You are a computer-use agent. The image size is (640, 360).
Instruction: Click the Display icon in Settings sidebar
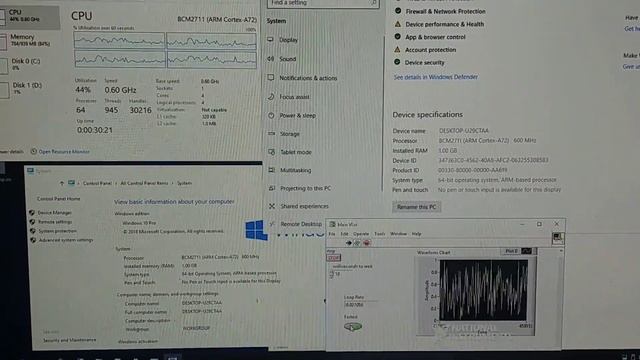click(x=270, y=40)
